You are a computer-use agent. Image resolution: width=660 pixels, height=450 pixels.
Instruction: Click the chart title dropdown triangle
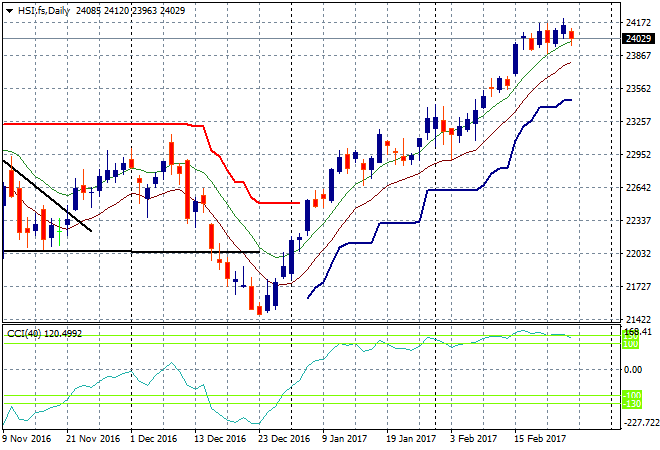point(9,11)
